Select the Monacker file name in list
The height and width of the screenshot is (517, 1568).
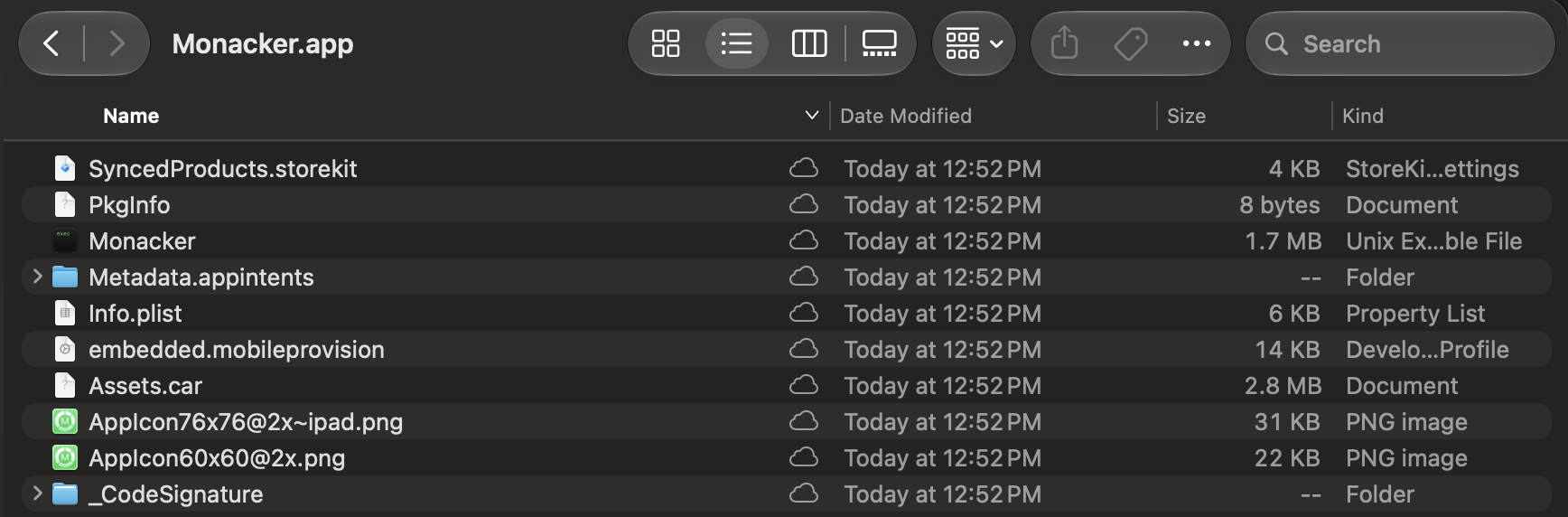pyautogui.click(x=142, y=241)
